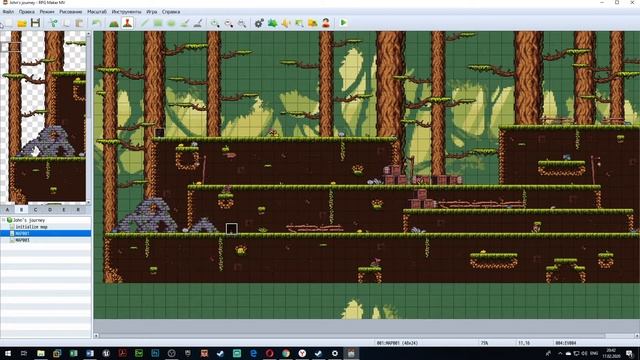Open the Windows notification center icon
Viewport: 640px width, 360px height.
(x=630, y=353)
